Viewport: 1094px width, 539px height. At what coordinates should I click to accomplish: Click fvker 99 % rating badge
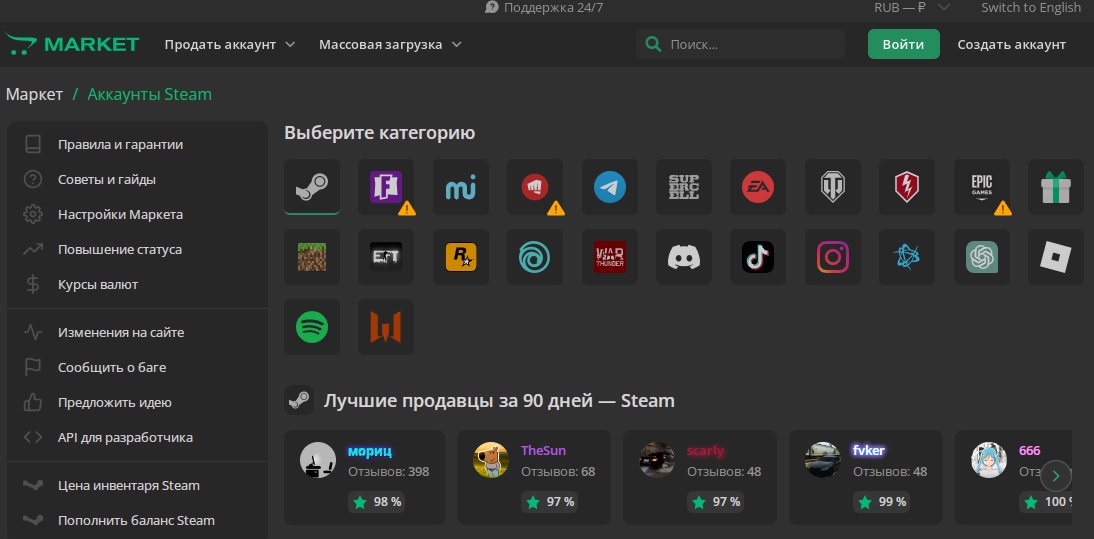click(883, 501)
